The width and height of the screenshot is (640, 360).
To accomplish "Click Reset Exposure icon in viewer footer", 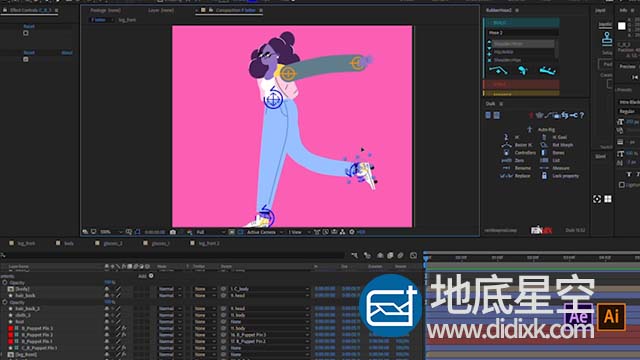I will [x=352, y=232].
